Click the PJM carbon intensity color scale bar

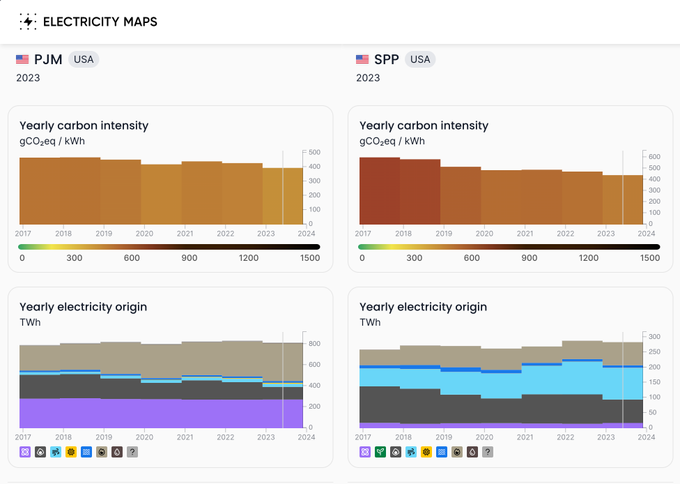point(169,247)
